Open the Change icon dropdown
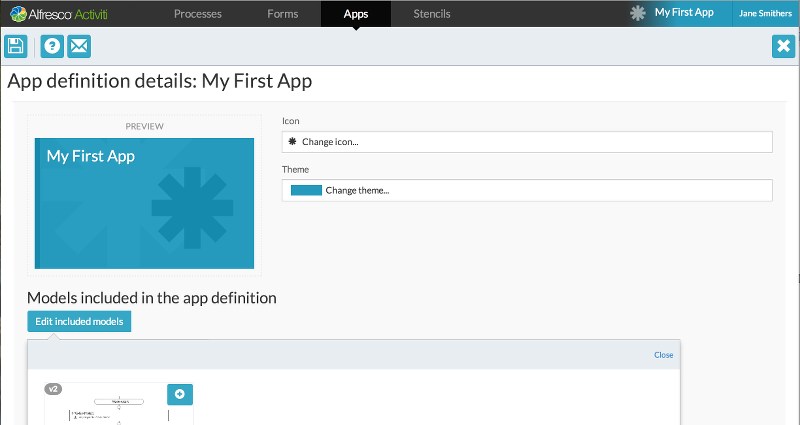The height and width of the screenshot is (425, 800). [527, 142]
